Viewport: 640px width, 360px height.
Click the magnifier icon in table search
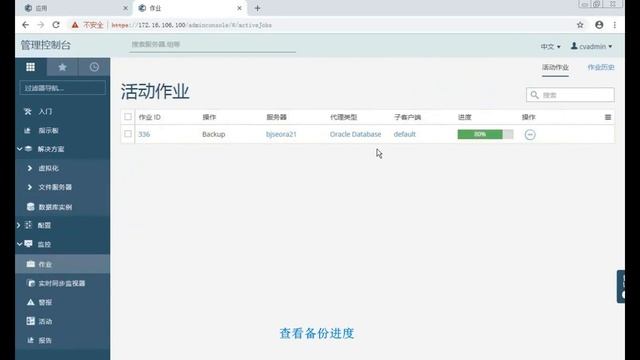[534, 95]
